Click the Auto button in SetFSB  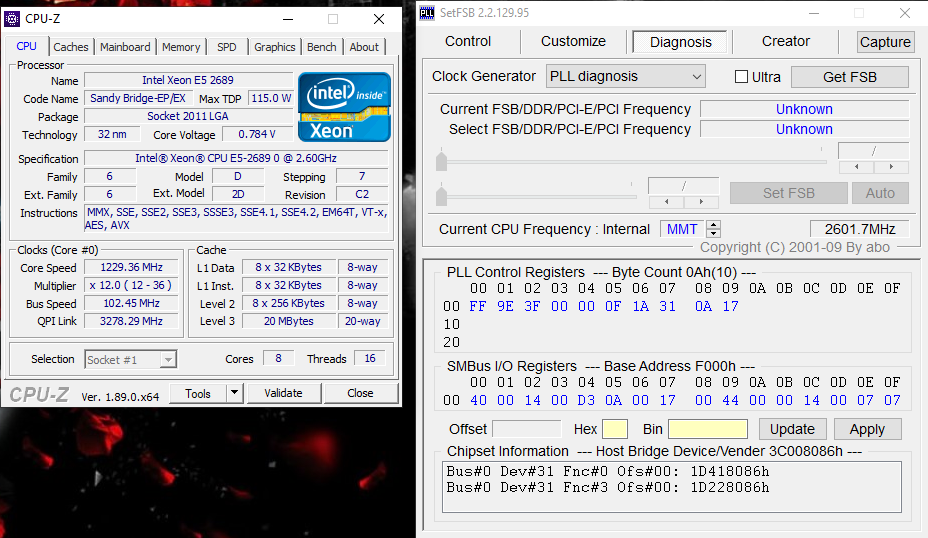click(x=880, y=193)
